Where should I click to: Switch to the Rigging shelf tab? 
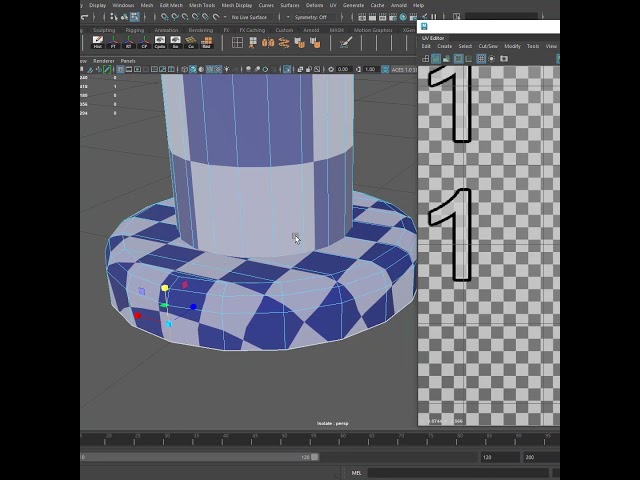coord(135,30)
